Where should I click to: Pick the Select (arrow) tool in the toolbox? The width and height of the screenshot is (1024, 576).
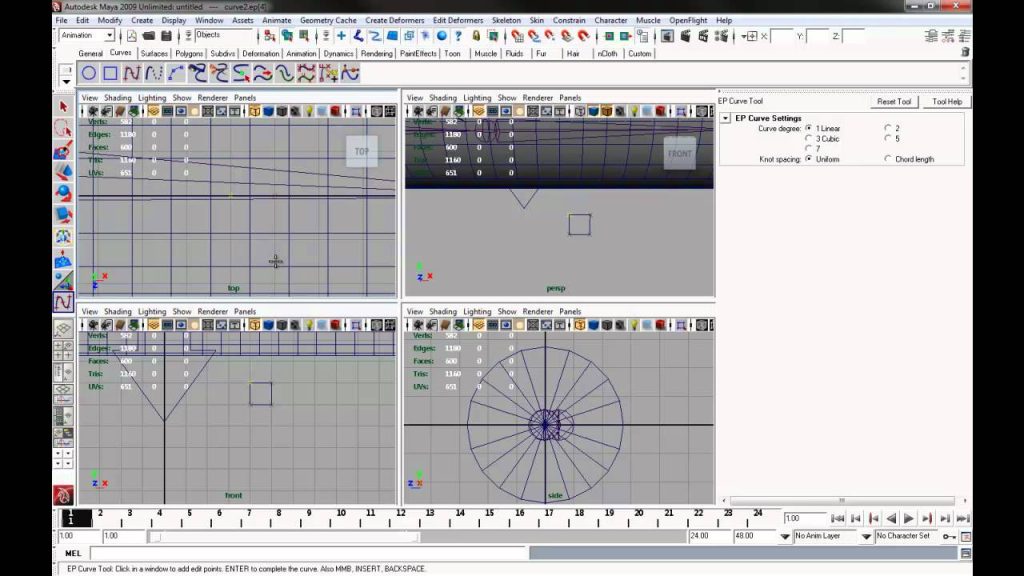[x=63, y=106]
